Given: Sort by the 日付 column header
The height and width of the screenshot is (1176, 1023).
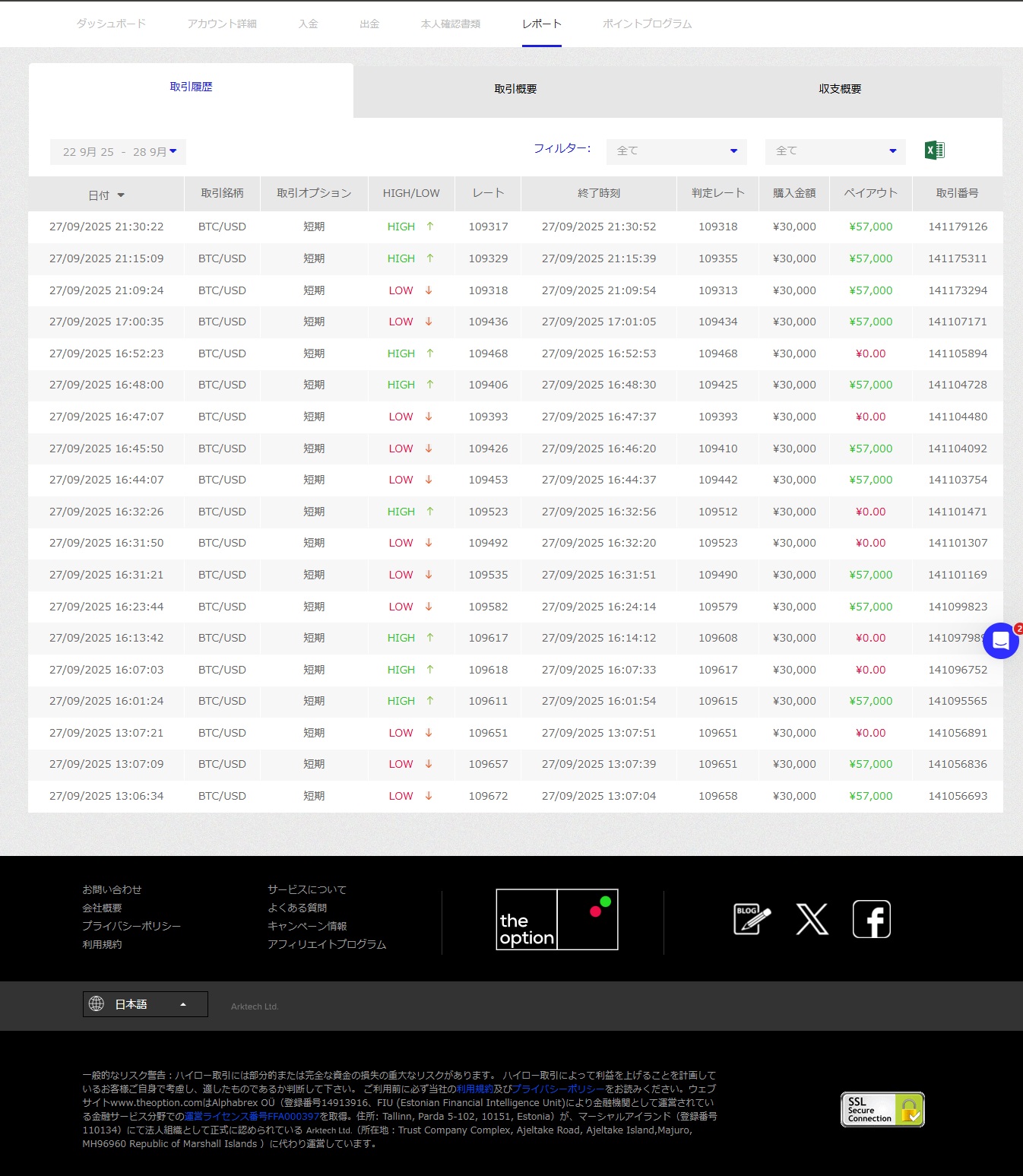Looking at the screenshot, I should pyautogui.click(x=106, y=195).
